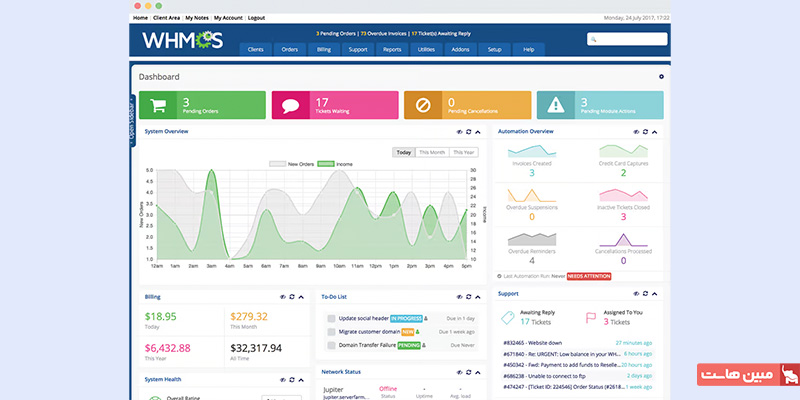Screen dimensions: 800x400
Task: Show Today in the System Overview chart
Action: click(404, 152)
